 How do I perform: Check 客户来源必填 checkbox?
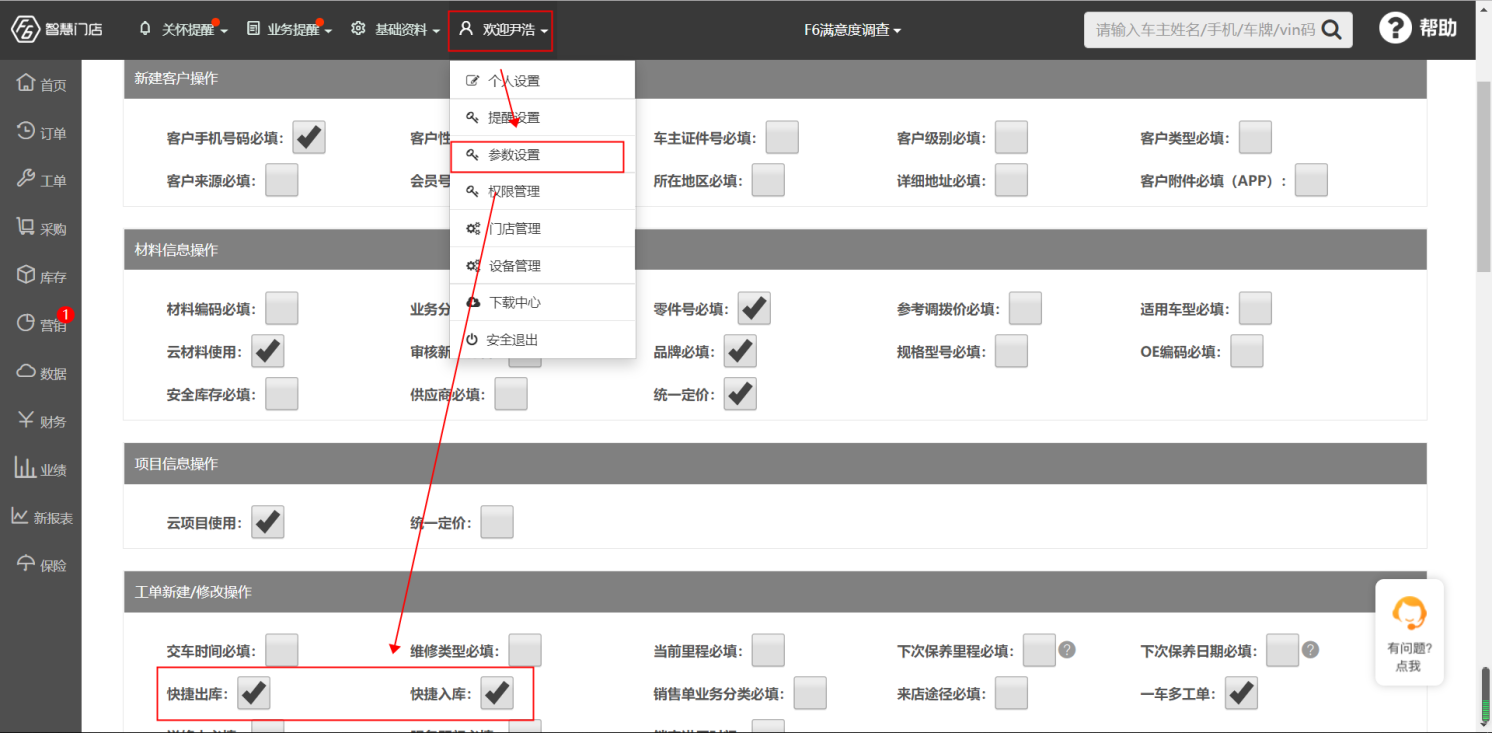281,180
